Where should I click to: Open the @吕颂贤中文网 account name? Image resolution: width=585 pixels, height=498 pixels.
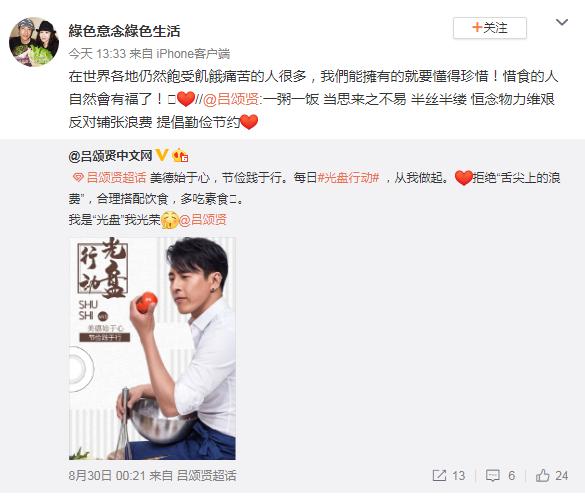pyautogui.click(x=110, y=156)
